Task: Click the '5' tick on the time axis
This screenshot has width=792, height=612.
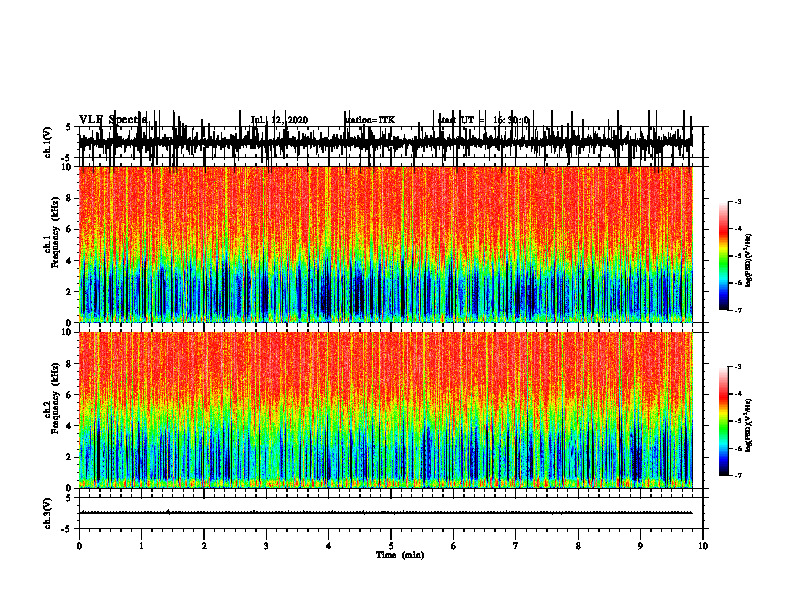Action: (391, 546)
